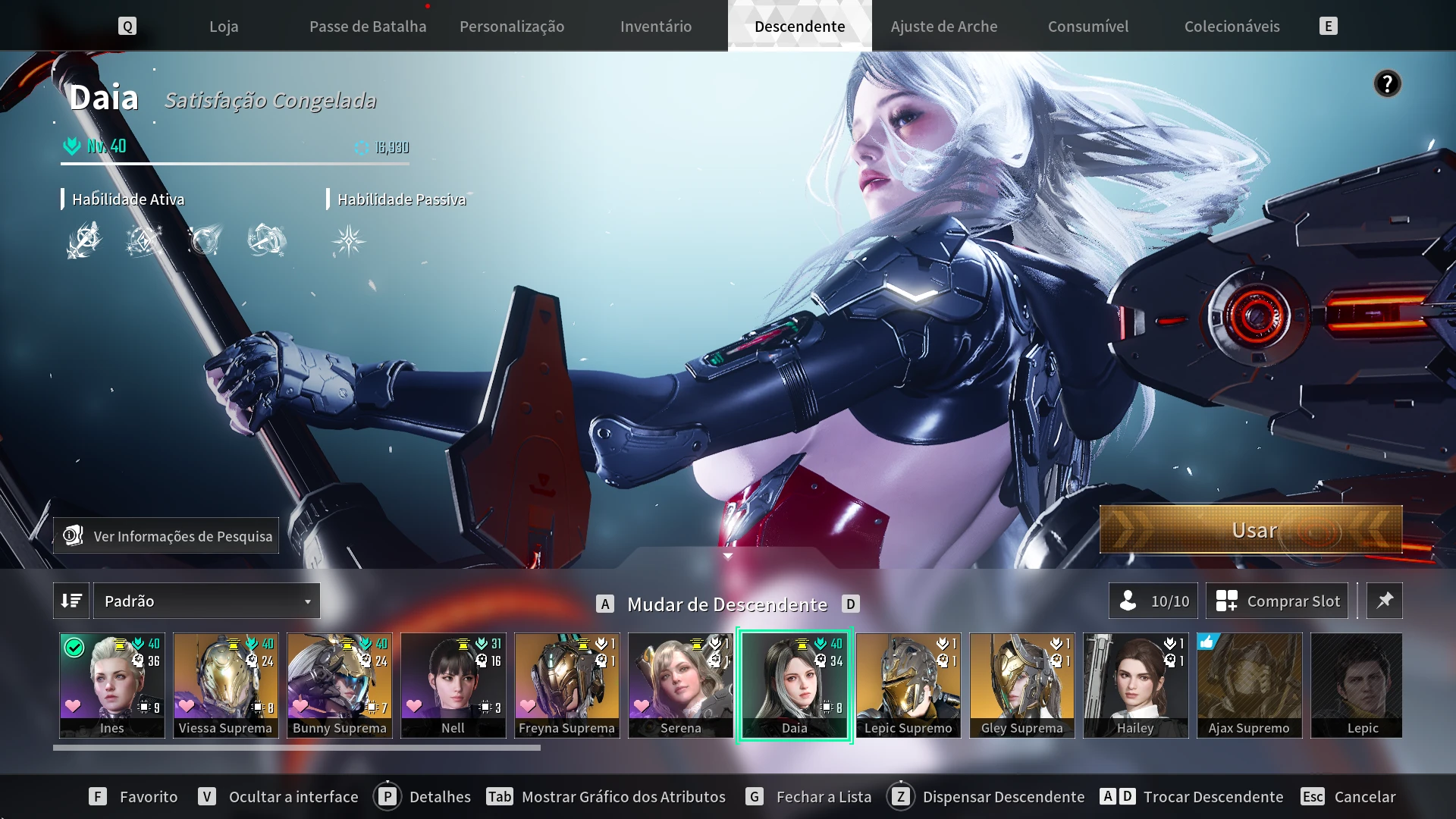This screenshot has width=1456, height=819.
Task: Select the Freyna Suprema descendant card
Action: [x=567, y=686]
